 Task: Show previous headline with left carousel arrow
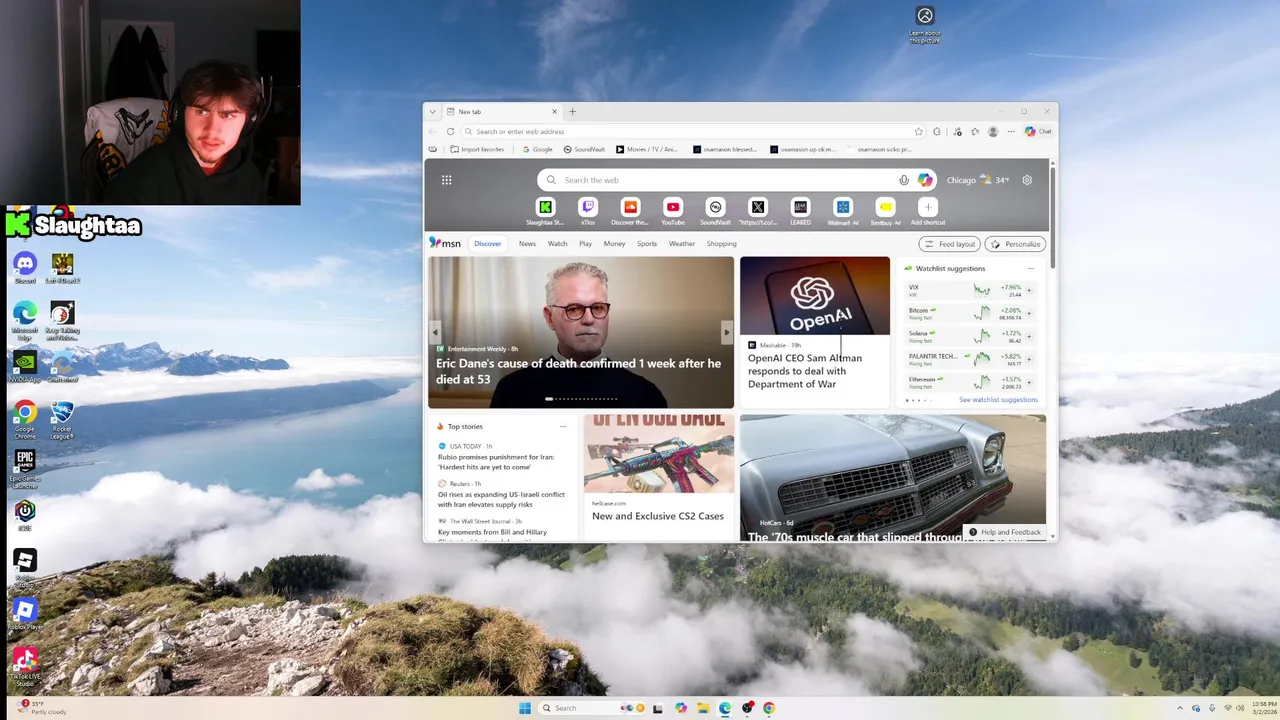point(435,332)
